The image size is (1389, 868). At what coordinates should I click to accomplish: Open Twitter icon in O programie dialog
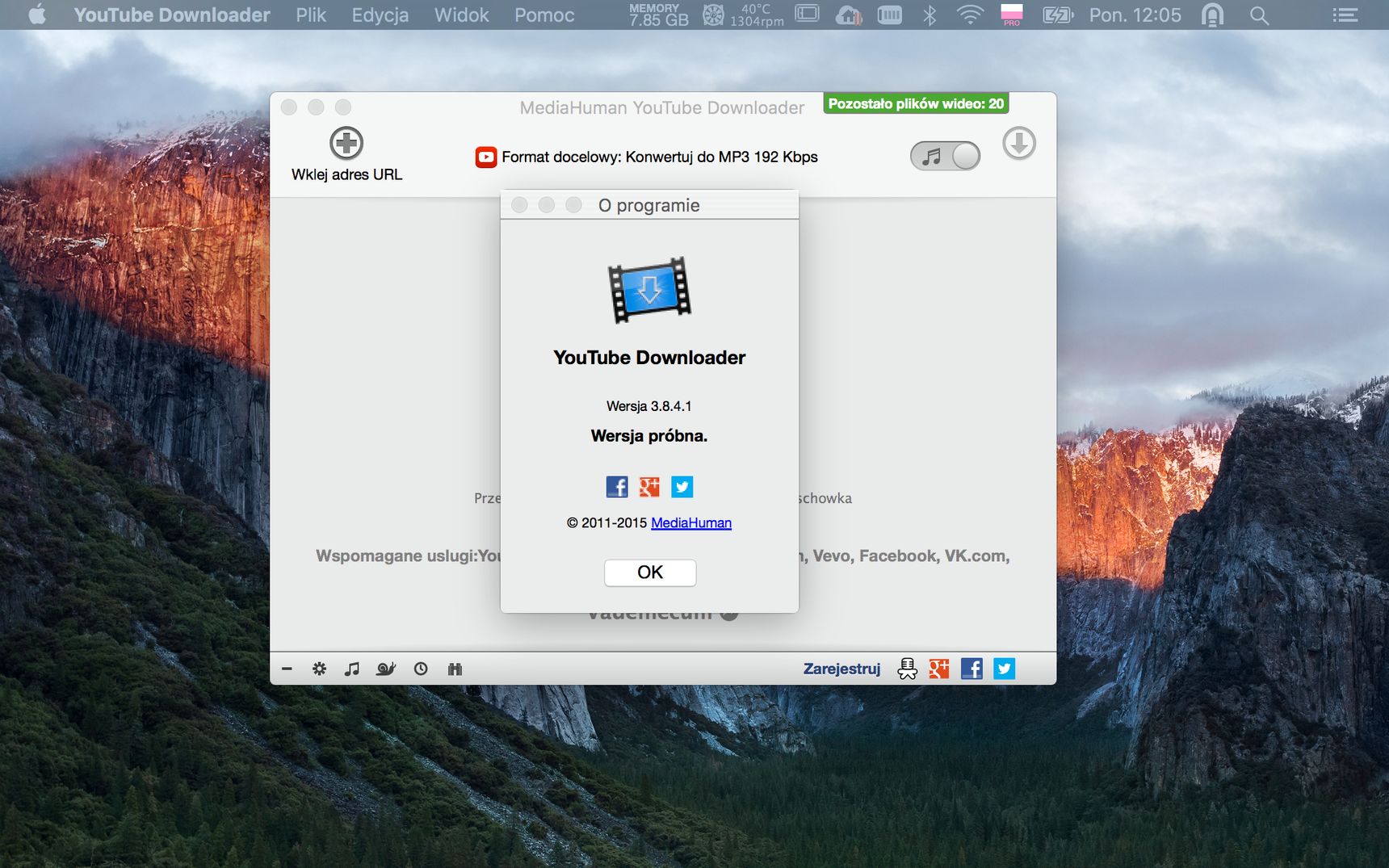[x=682, y=487]
